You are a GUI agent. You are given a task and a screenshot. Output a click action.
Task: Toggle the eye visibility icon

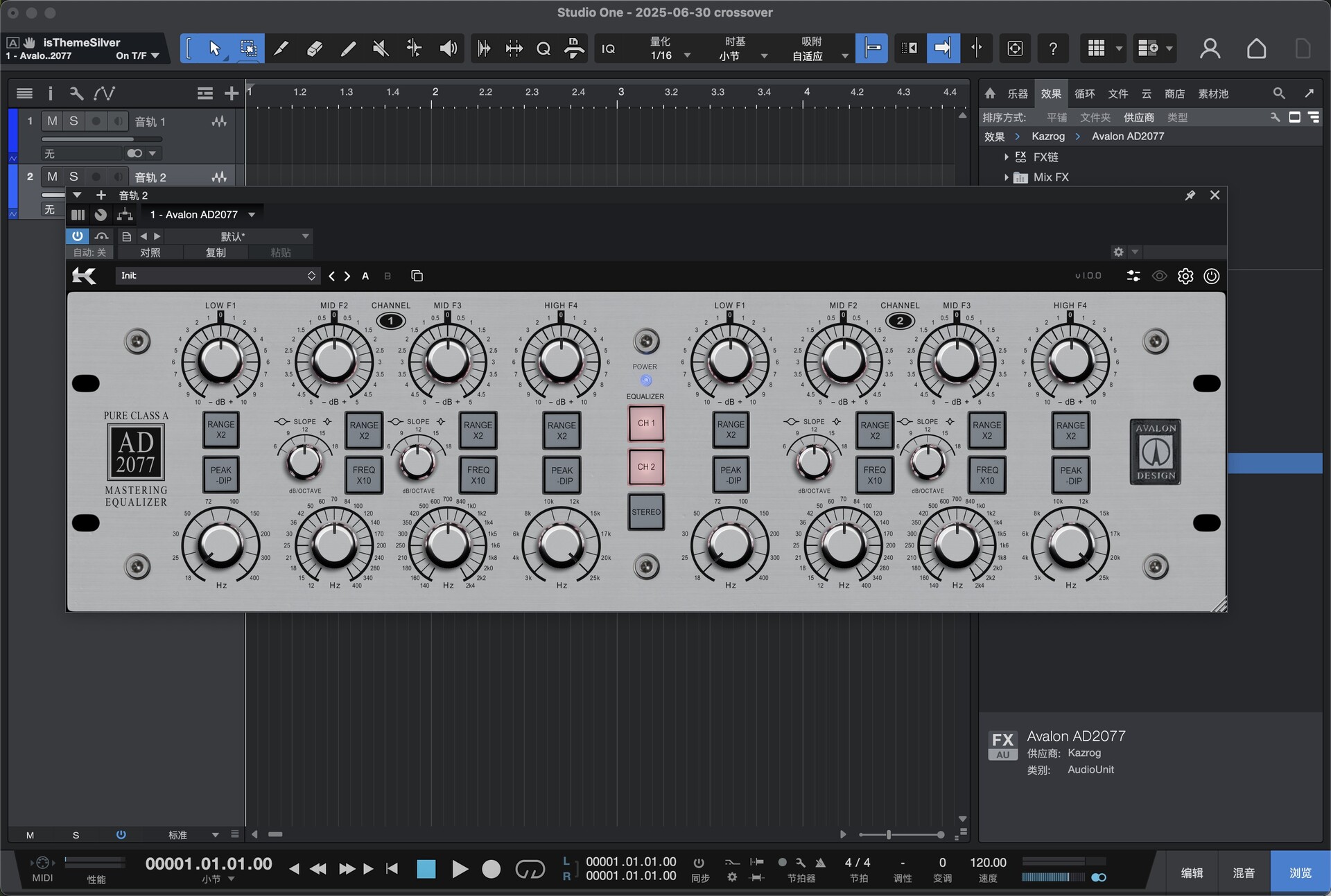coord(1159,276)
